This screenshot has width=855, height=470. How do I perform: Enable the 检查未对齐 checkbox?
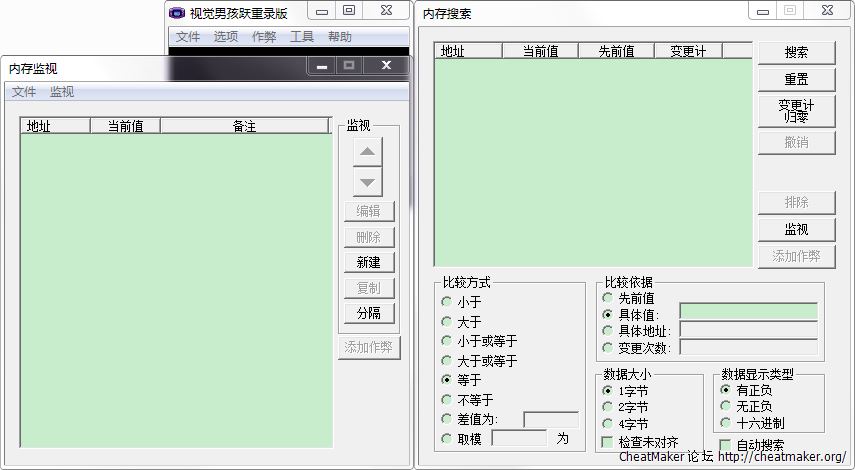point(608,441)
